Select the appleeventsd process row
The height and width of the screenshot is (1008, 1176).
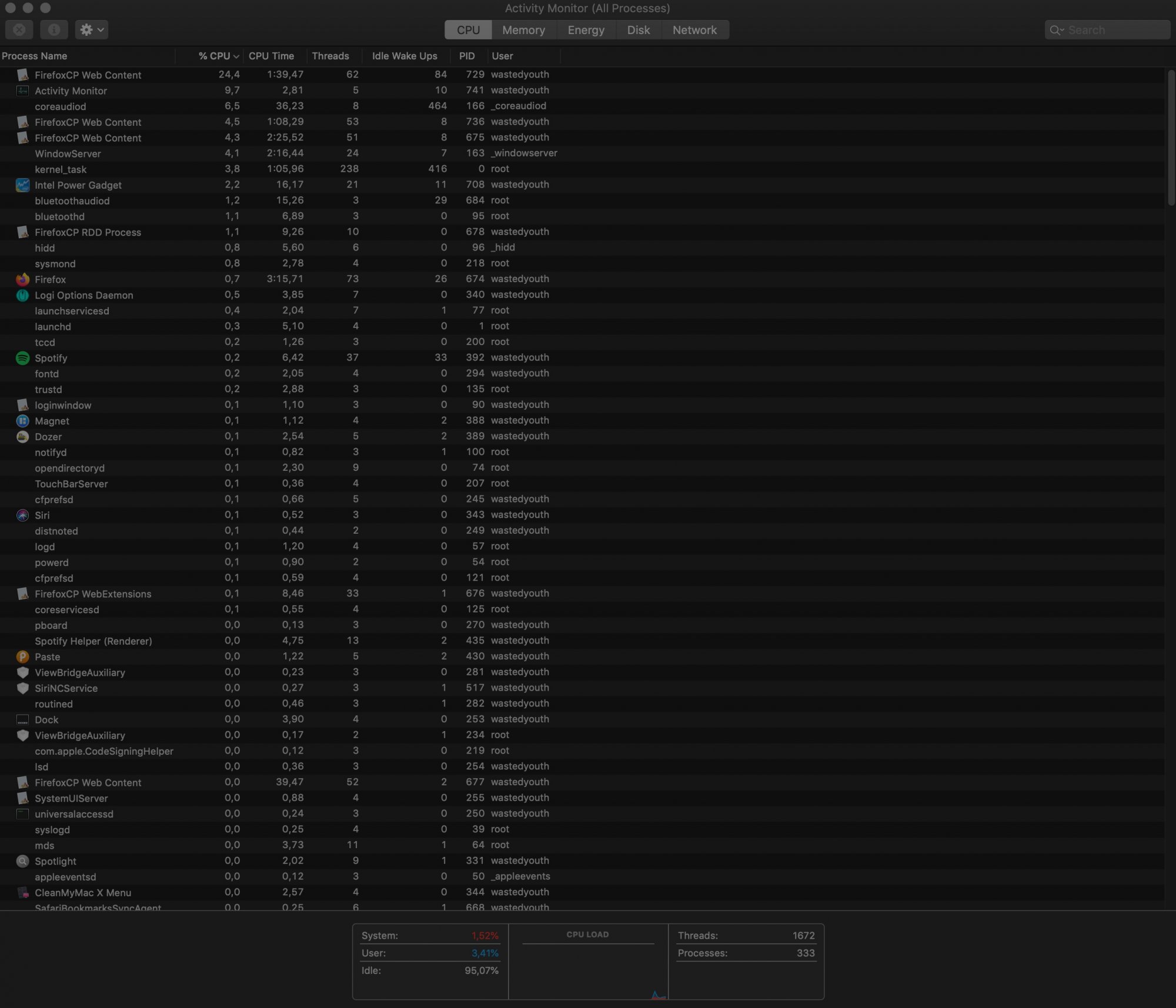click(x=582, y=876)
